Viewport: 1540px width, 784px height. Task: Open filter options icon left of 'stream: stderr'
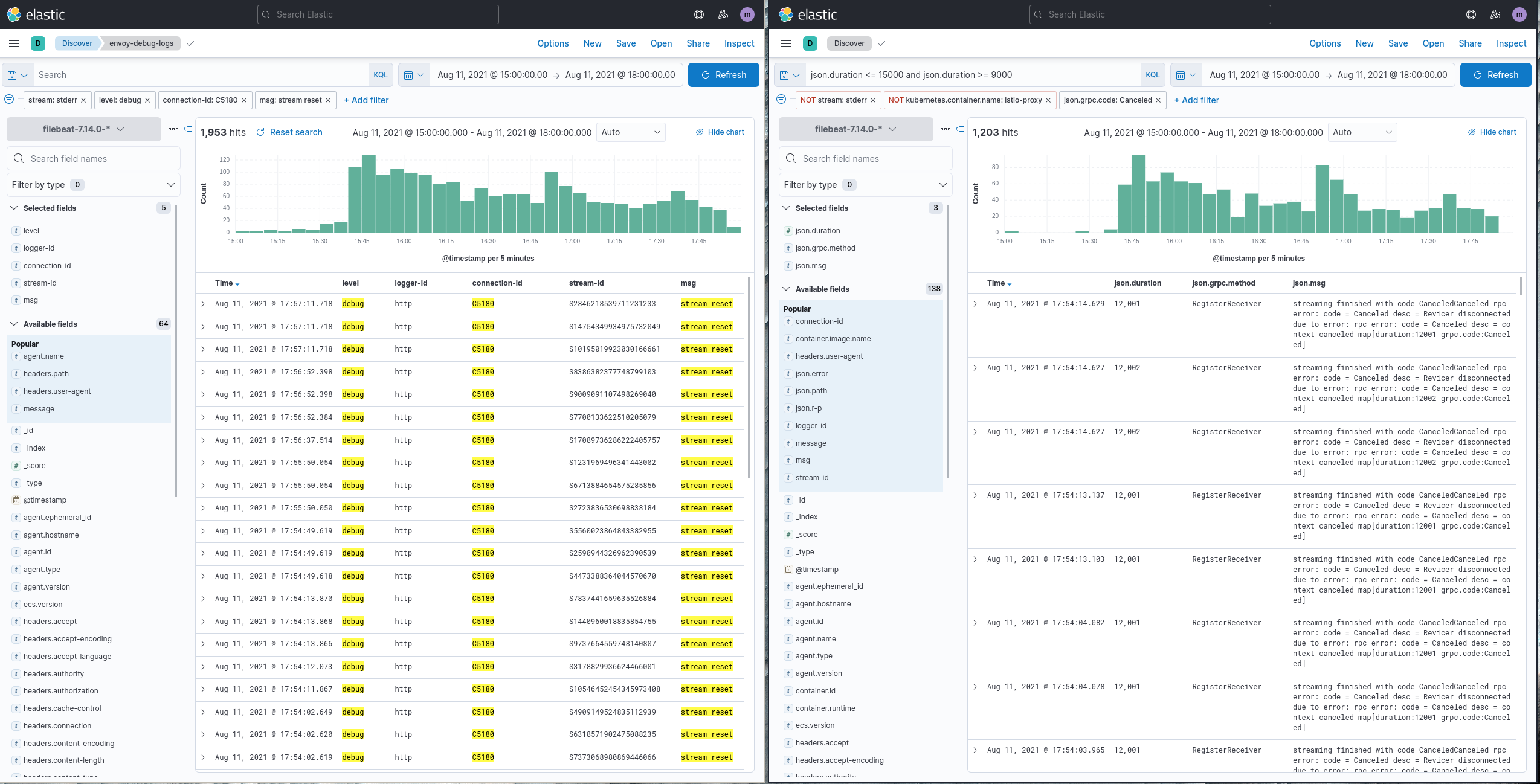(9, 100)
